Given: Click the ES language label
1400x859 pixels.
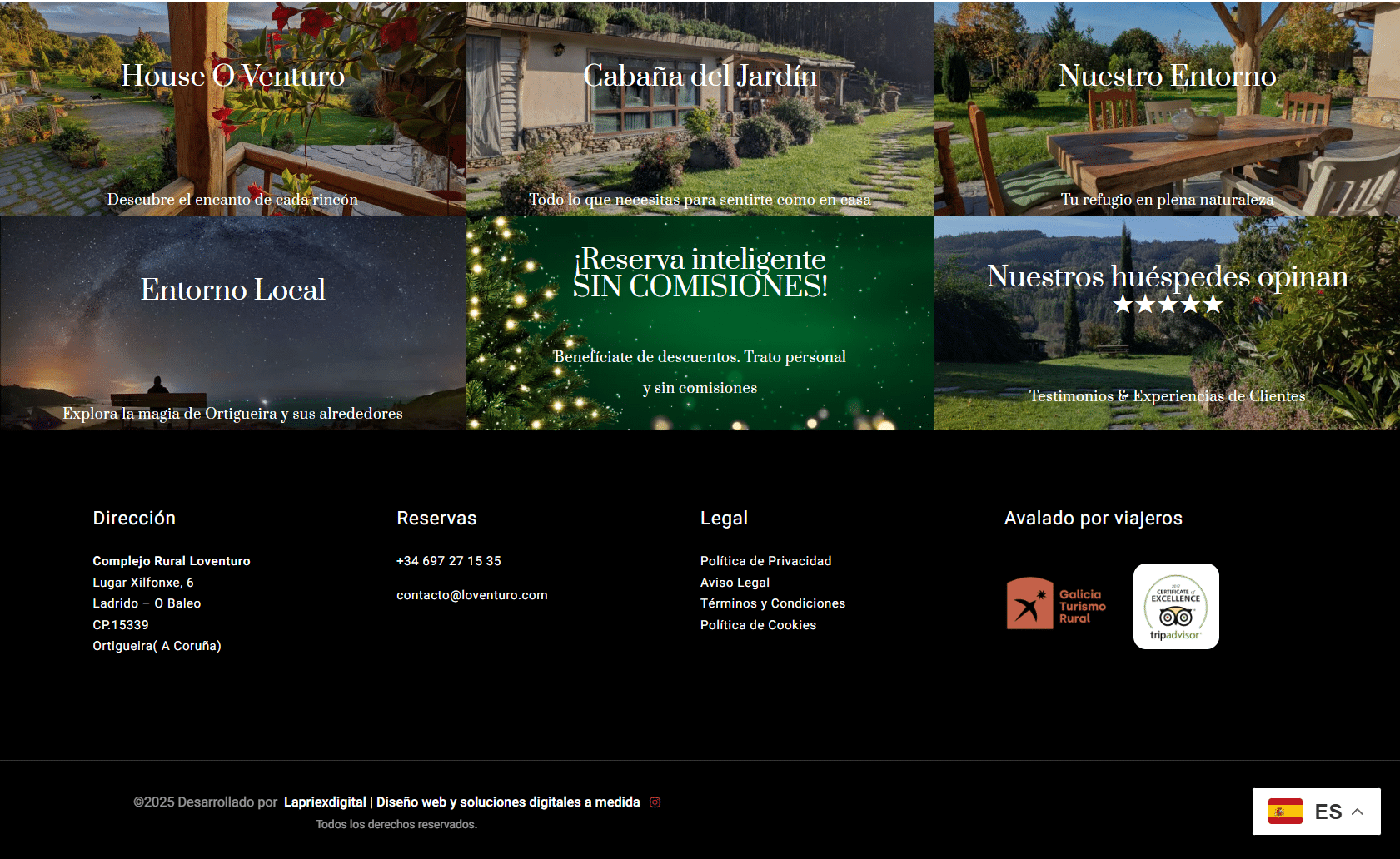Looking at the screenshot, I should (x=1328, y=812).
